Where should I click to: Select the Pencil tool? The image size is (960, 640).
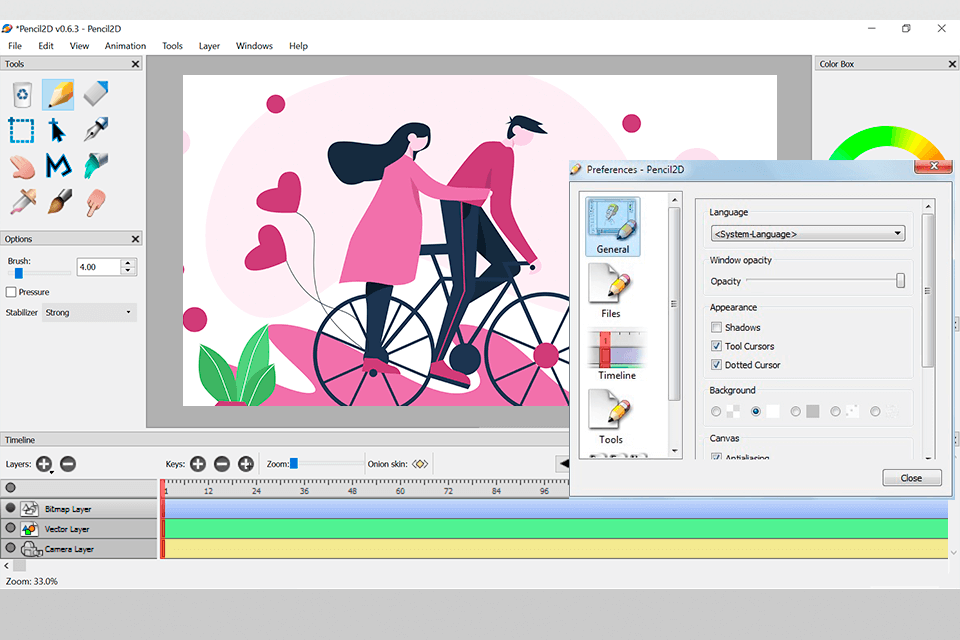tap(59, 95)
